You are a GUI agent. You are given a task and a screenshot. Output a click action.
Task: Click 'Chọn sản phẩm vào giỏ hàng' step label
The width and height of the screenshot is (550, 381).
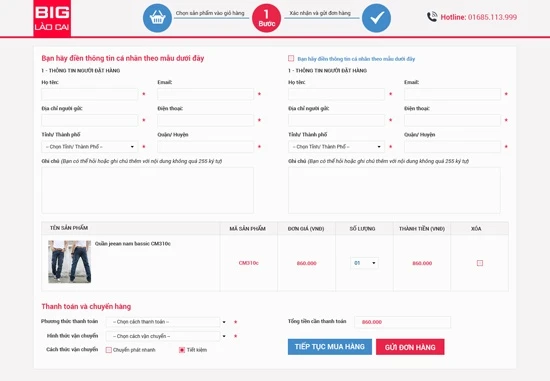(x=210, y=13)
